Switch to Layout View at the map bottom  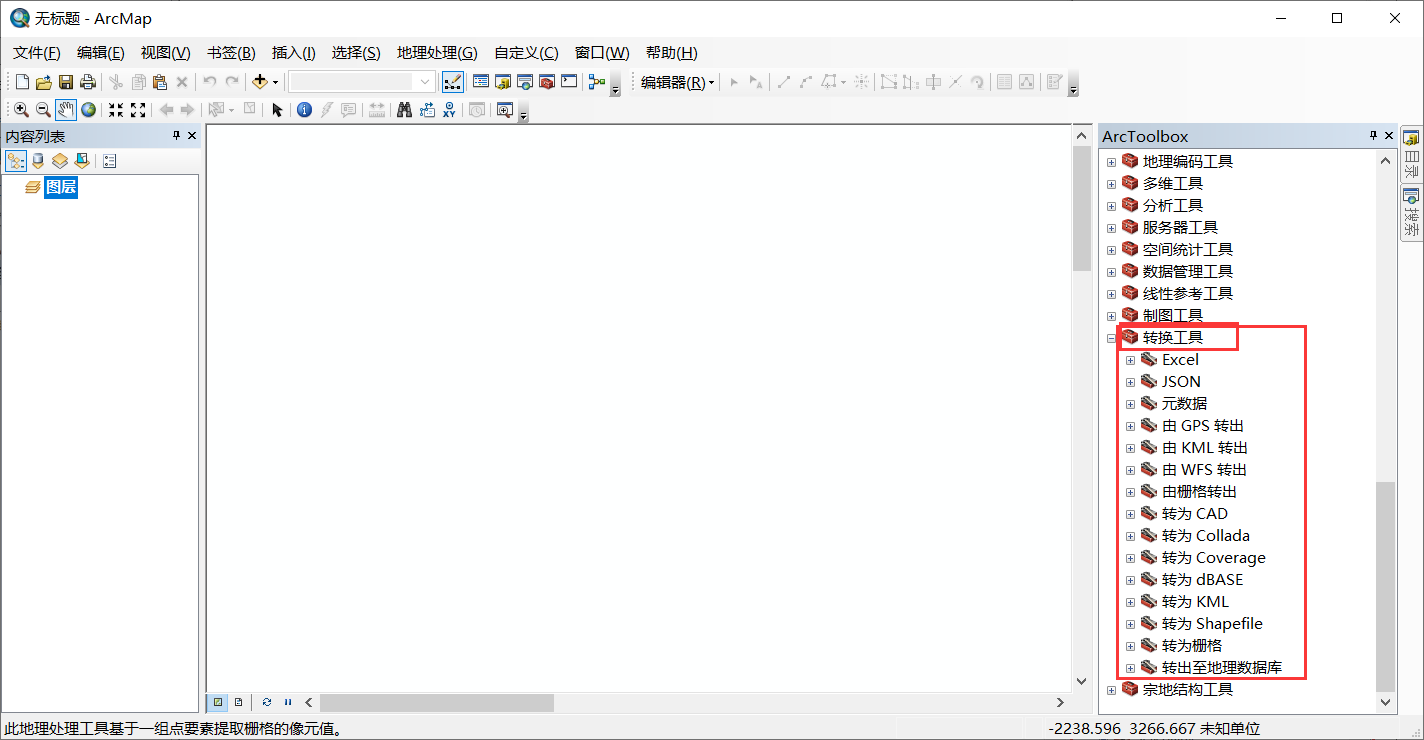[238, 702]
